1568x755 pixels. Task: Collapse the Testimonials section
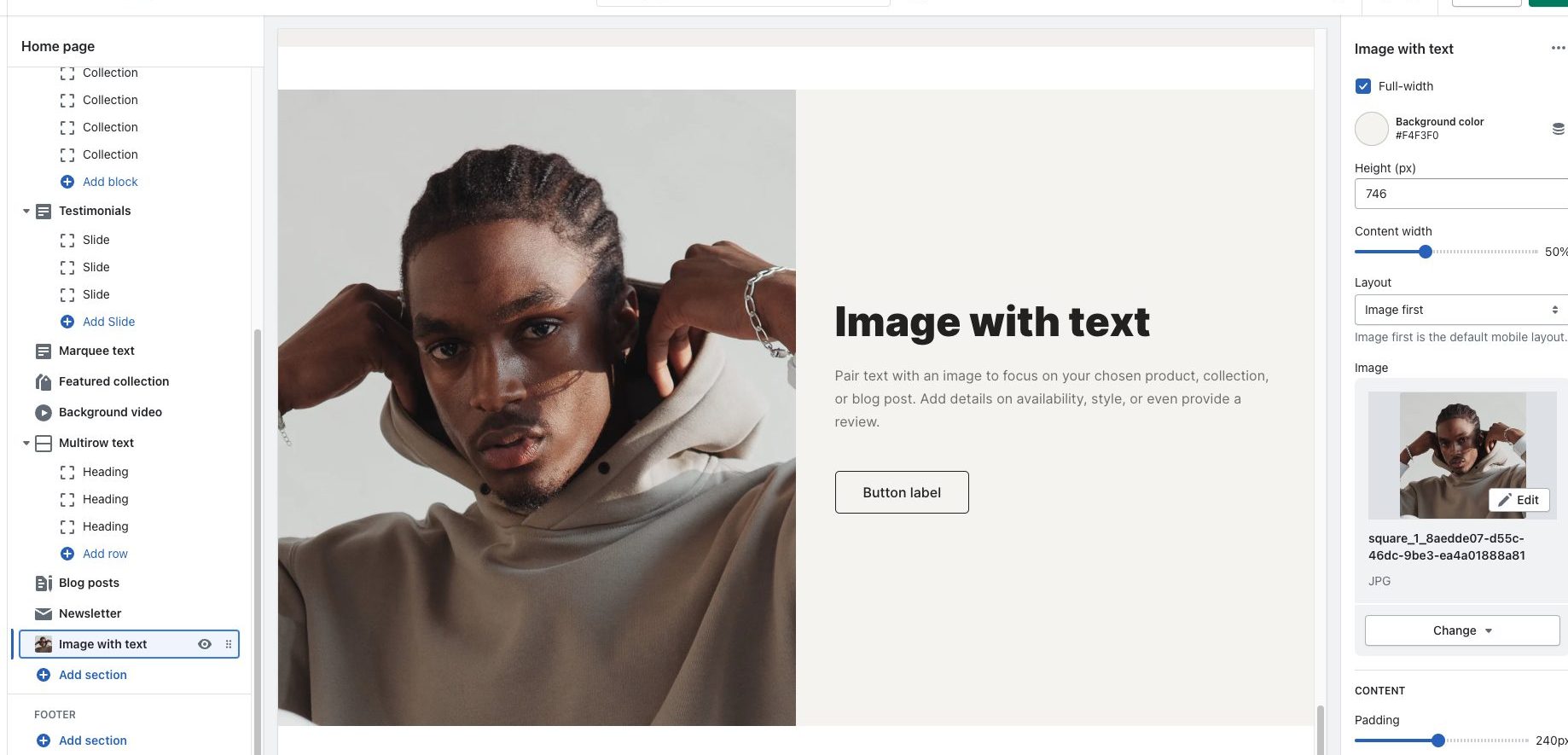[x=26, y=212]
